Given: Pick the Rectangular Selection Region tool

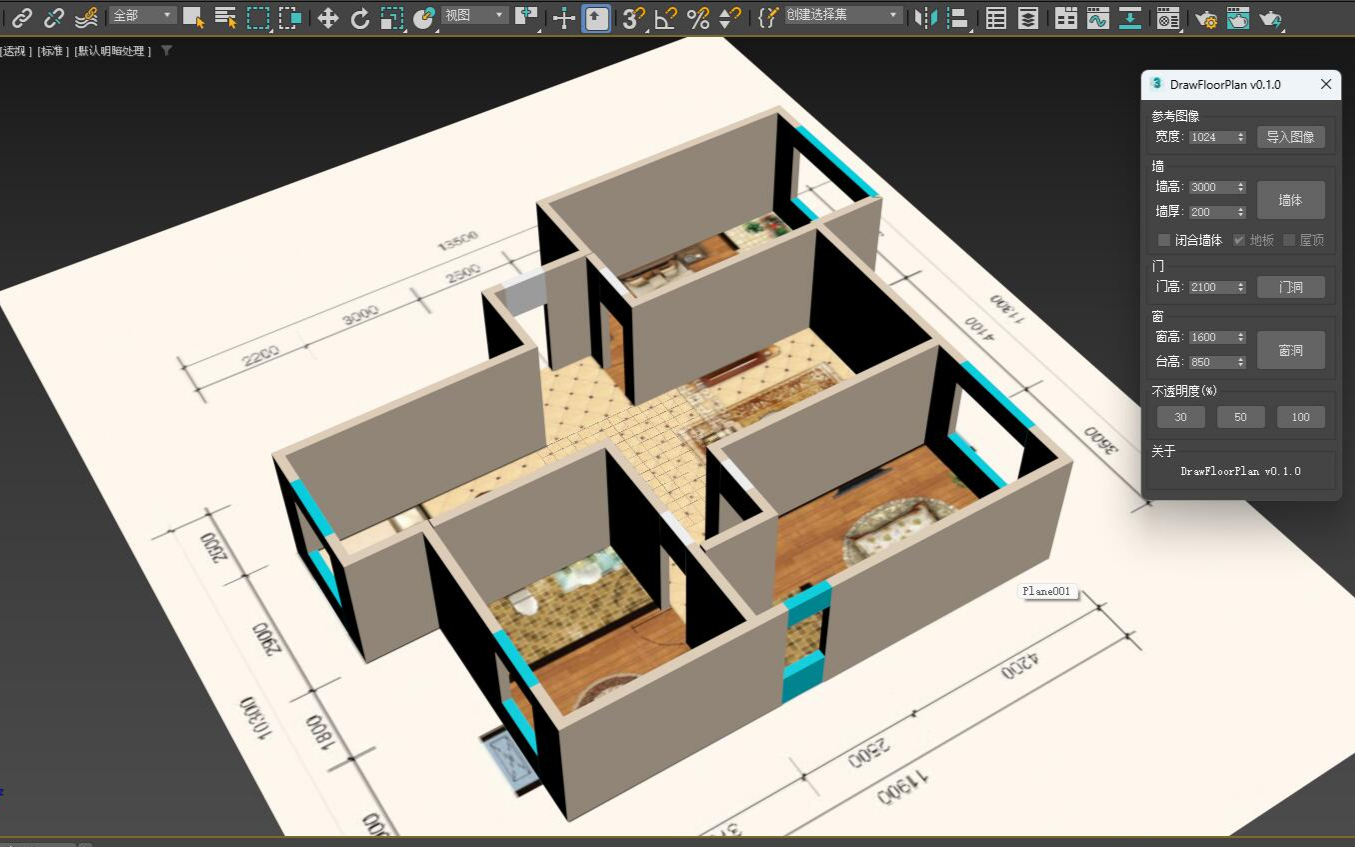Looking at the screenshot, I should point(258,17).
